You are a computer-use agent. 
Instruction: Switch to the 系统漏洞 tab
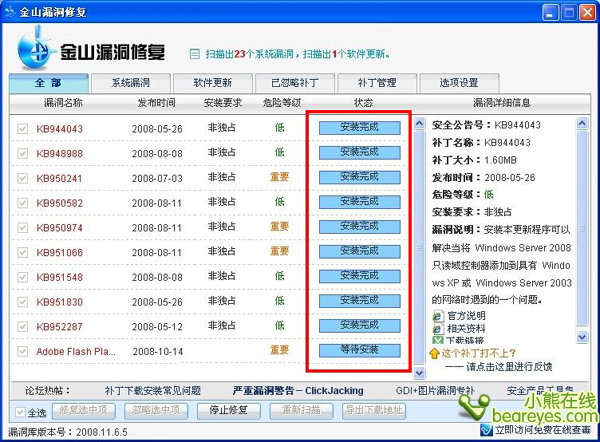pyautogui.click(x=130, y=83)
